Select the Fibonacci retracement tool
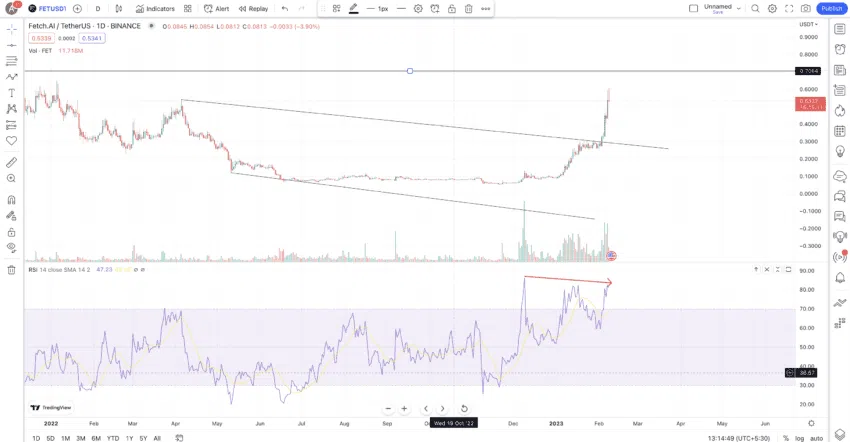850x442 pixels. tap(11, 61)
